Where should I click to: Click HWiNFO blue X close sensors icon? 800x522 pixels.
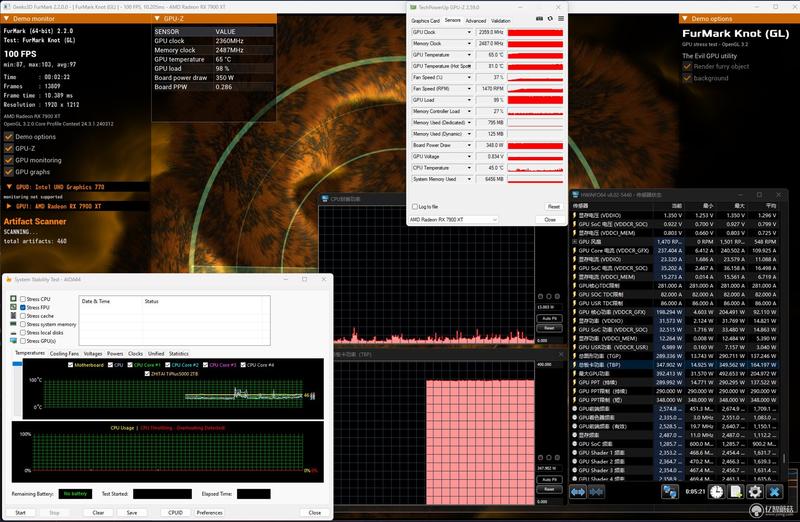(x=774, y=492)
